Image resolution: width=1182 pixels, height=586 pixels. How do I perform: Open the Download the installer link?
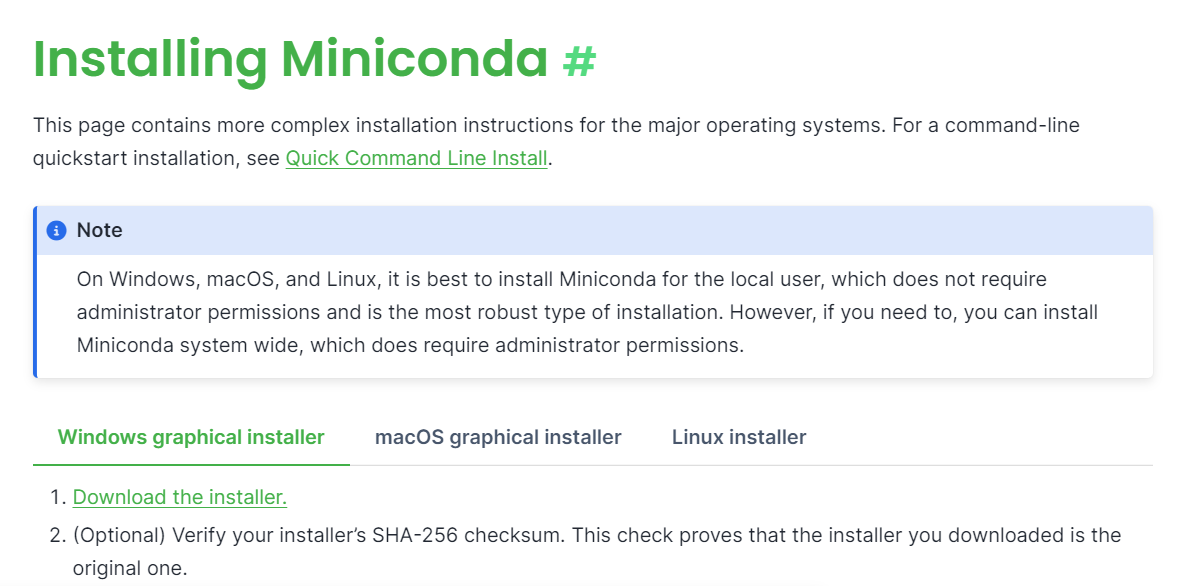click(179, 498)
